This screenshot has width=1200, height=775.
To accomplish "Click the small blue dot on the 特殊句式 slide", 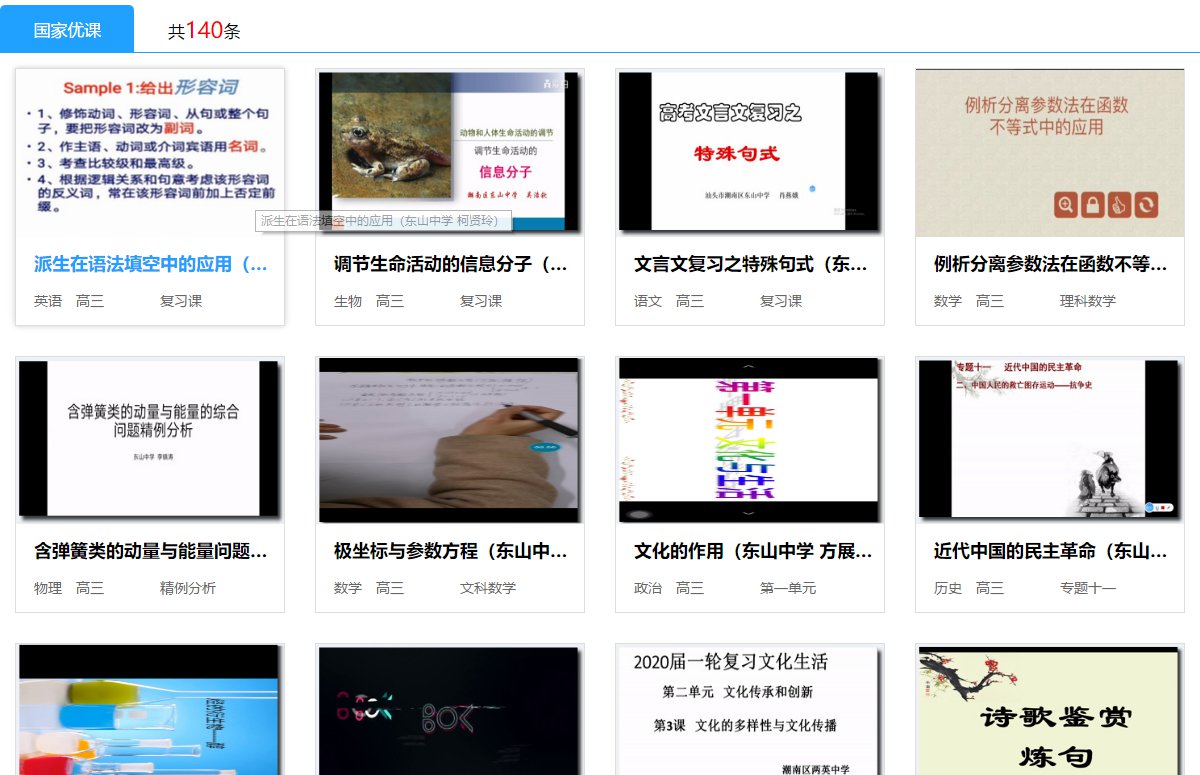I will click(x=812, y=187).
